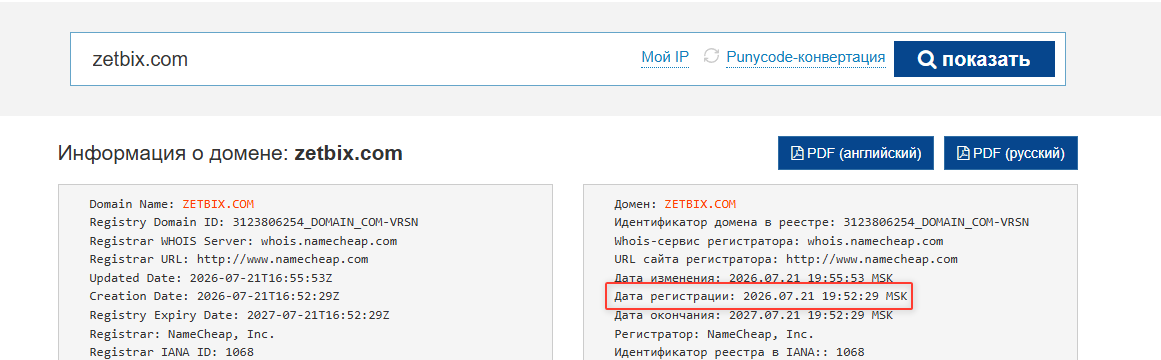Select the Creation Date line
The image size is (1161, 360).
(x=215, y=296)
